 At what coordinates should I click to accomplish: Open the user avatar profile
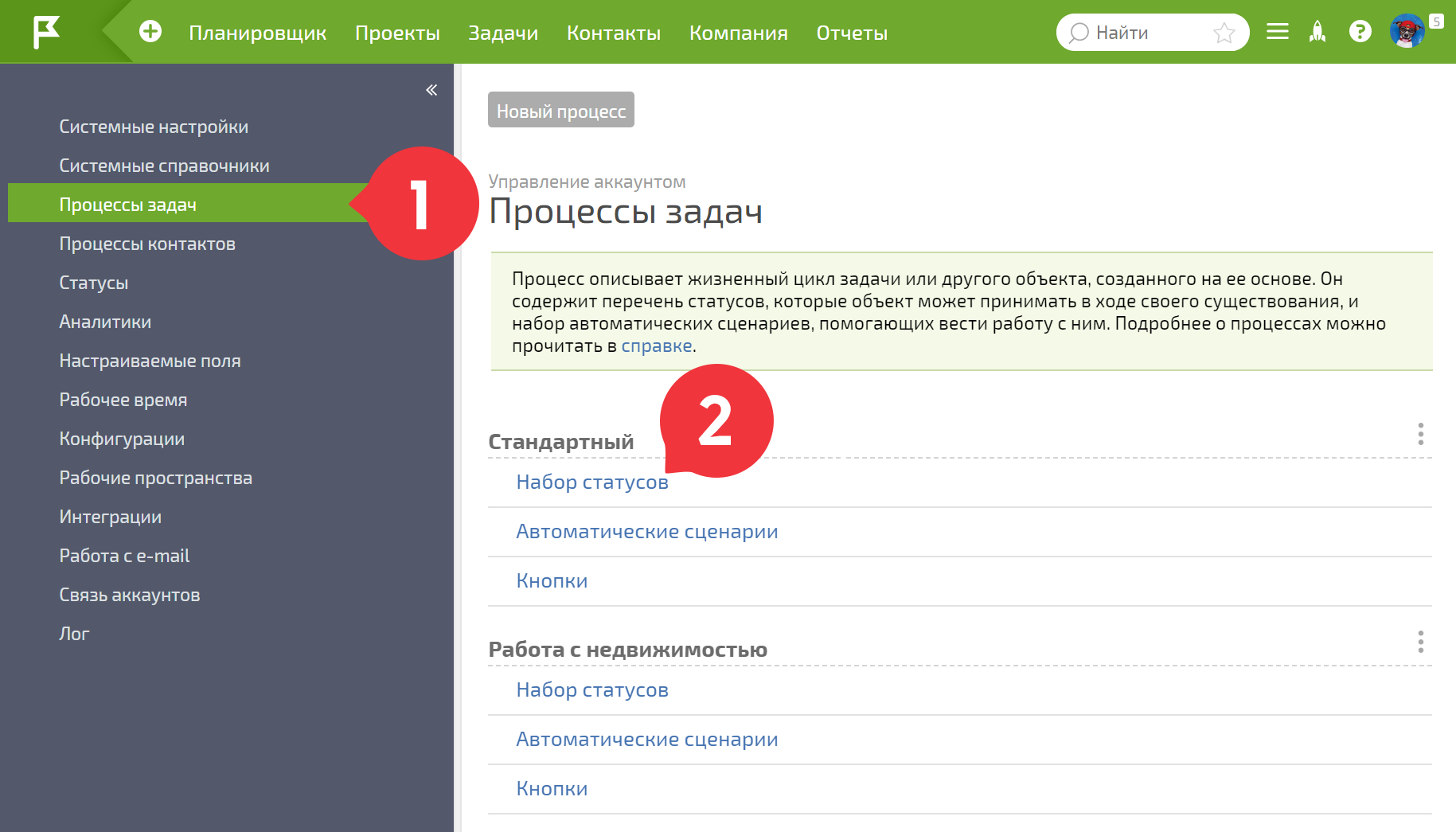click(1407, 32)
